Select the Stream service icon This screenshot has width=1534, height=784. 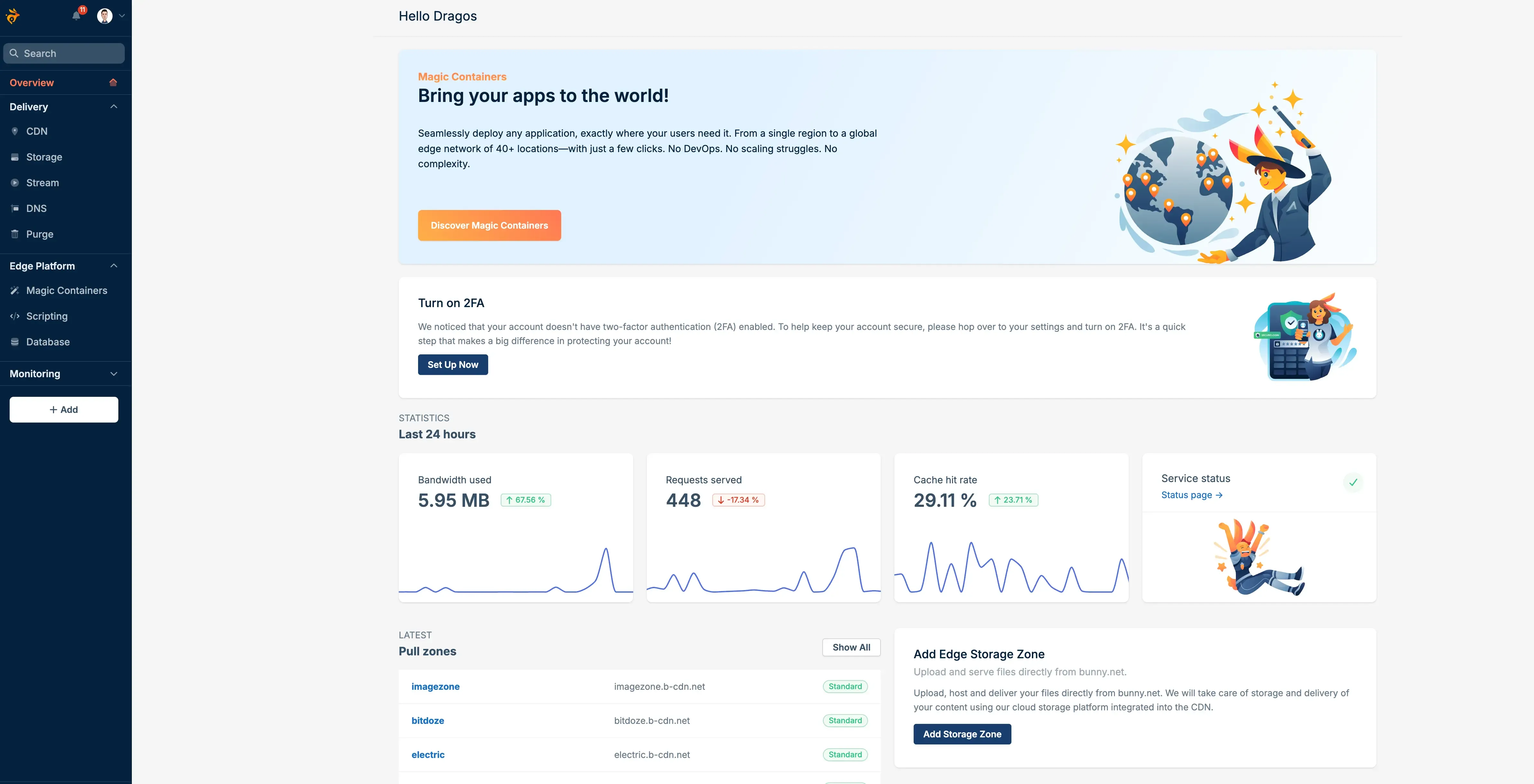14,182
